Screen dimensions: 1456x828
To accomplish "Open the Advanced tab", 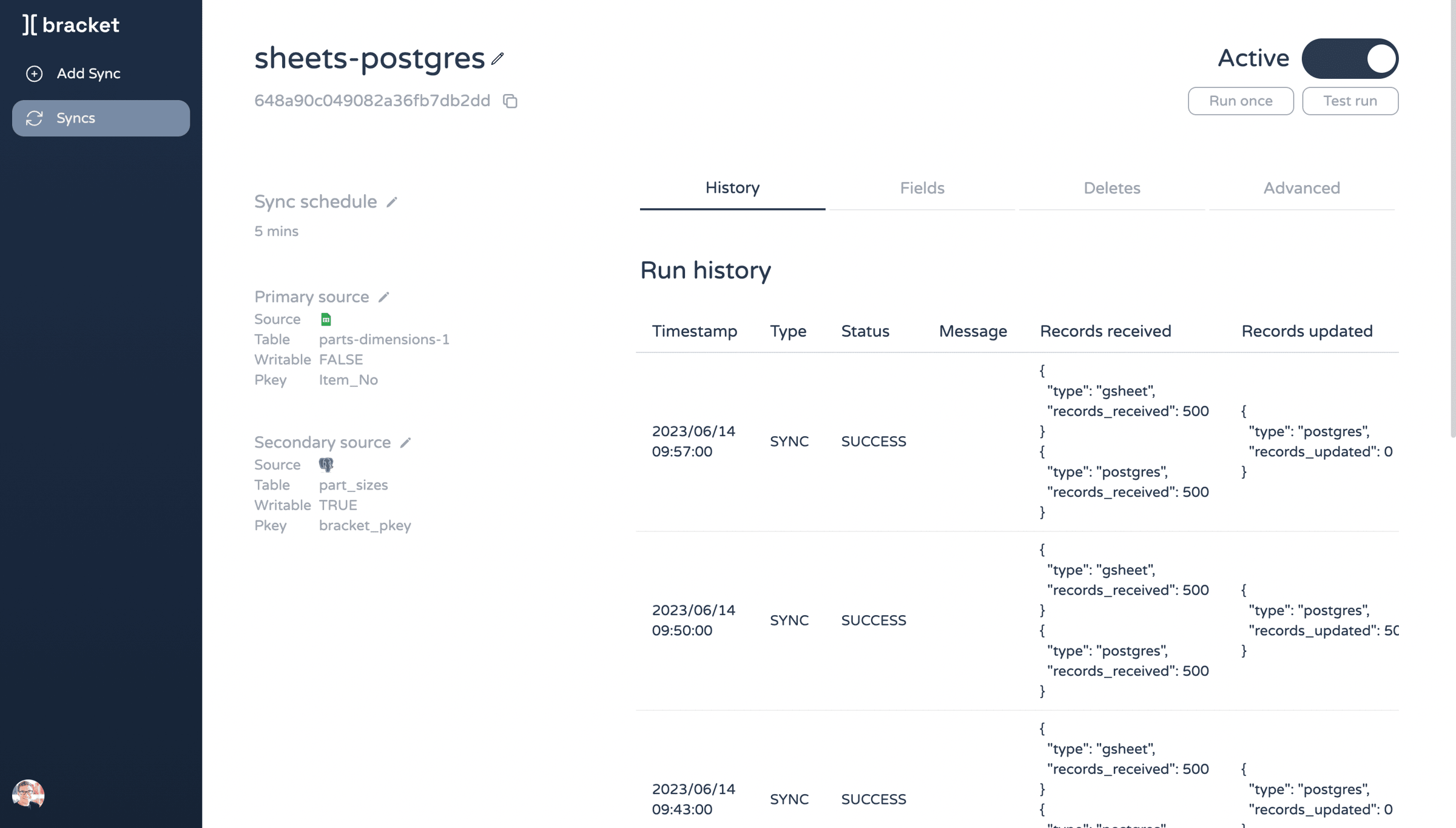I will pyautogui.click(x=1302, y=189).
